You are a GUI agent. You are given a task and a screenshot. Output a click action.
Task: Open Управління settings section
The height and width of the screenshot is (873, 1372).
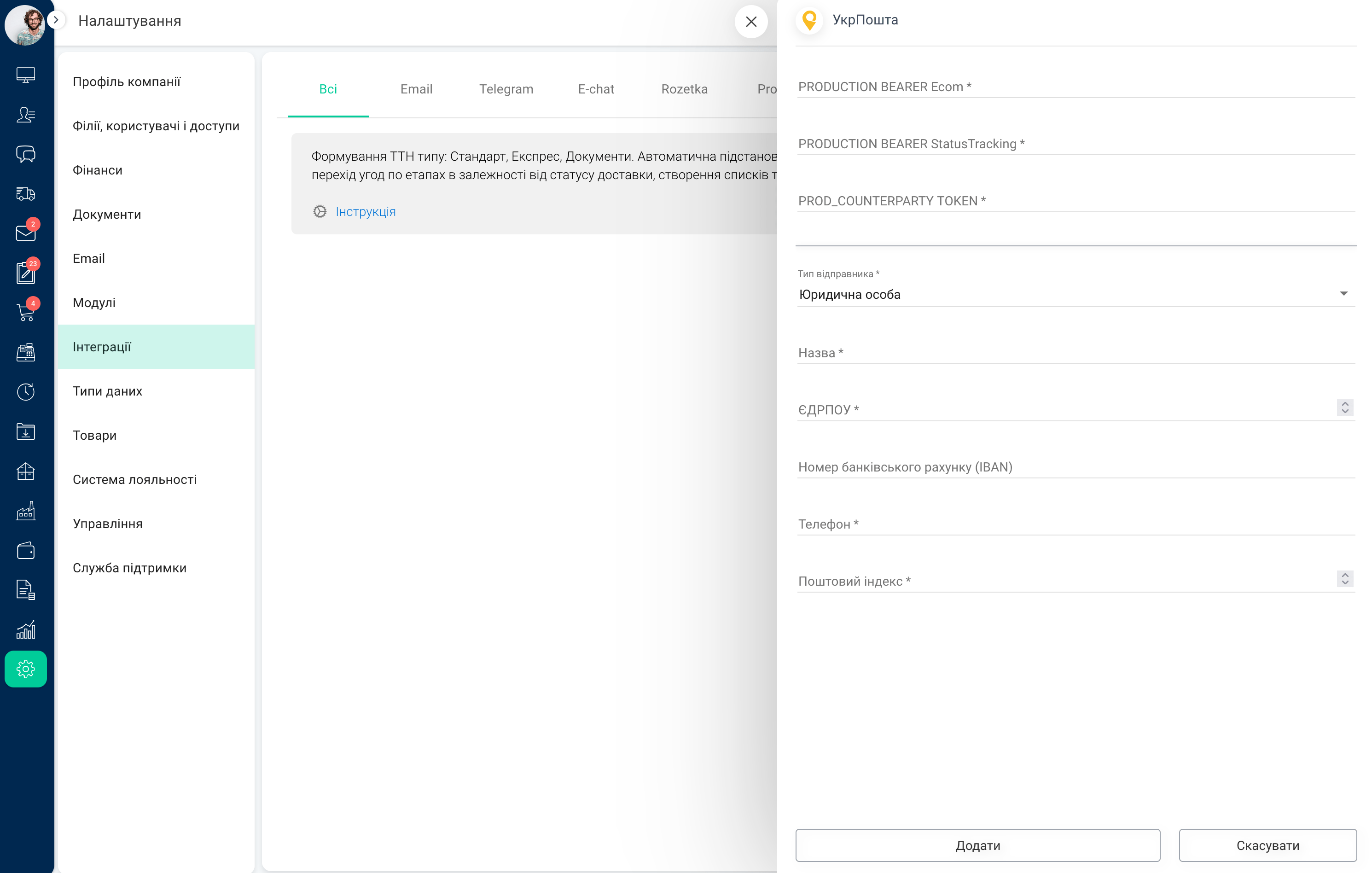pos(156,524)
